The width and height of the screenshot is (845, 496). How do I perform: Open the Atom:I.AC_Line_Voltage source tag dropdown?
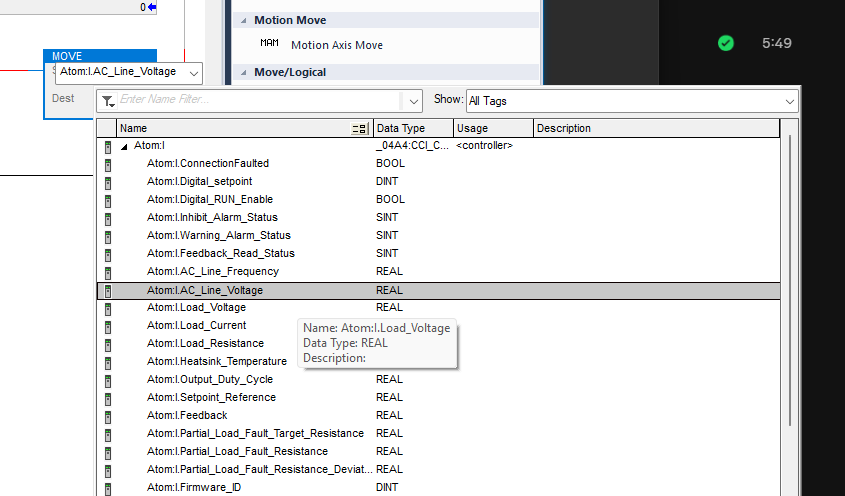tap(192, 72)
